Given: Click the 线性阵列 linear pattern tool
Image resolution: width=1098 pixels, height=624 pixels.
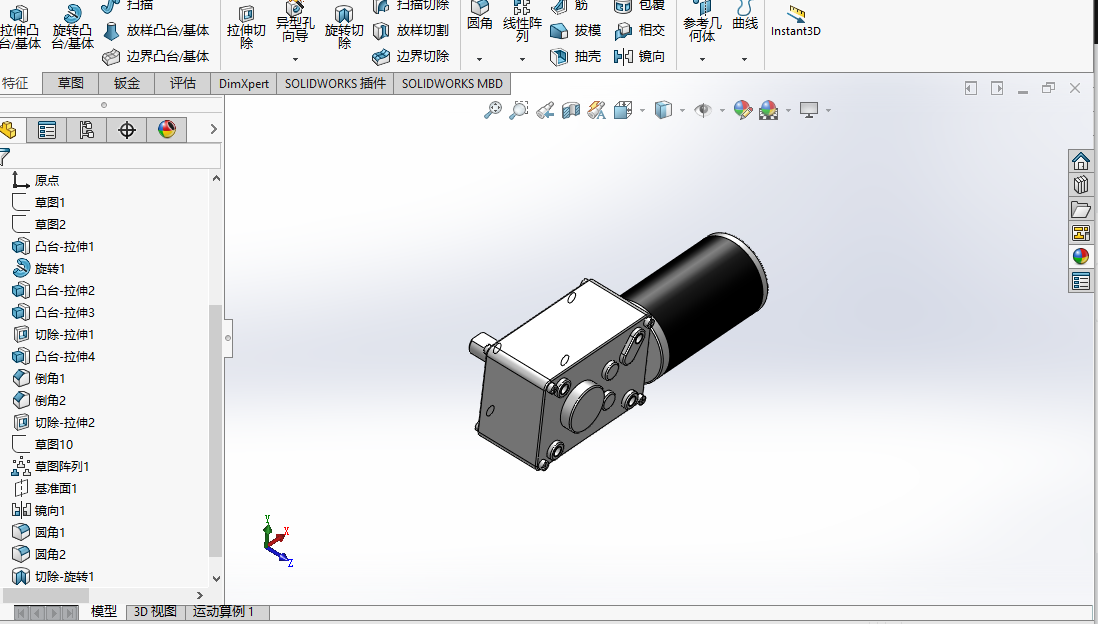Looking at the screenshot, I should pos(522,22).
